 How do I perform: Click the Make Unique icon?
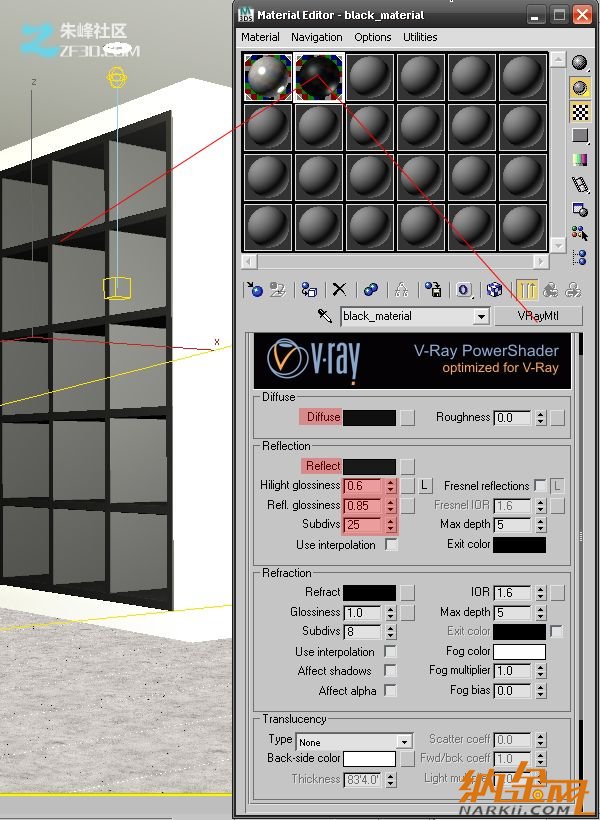[x=401, y=289]
